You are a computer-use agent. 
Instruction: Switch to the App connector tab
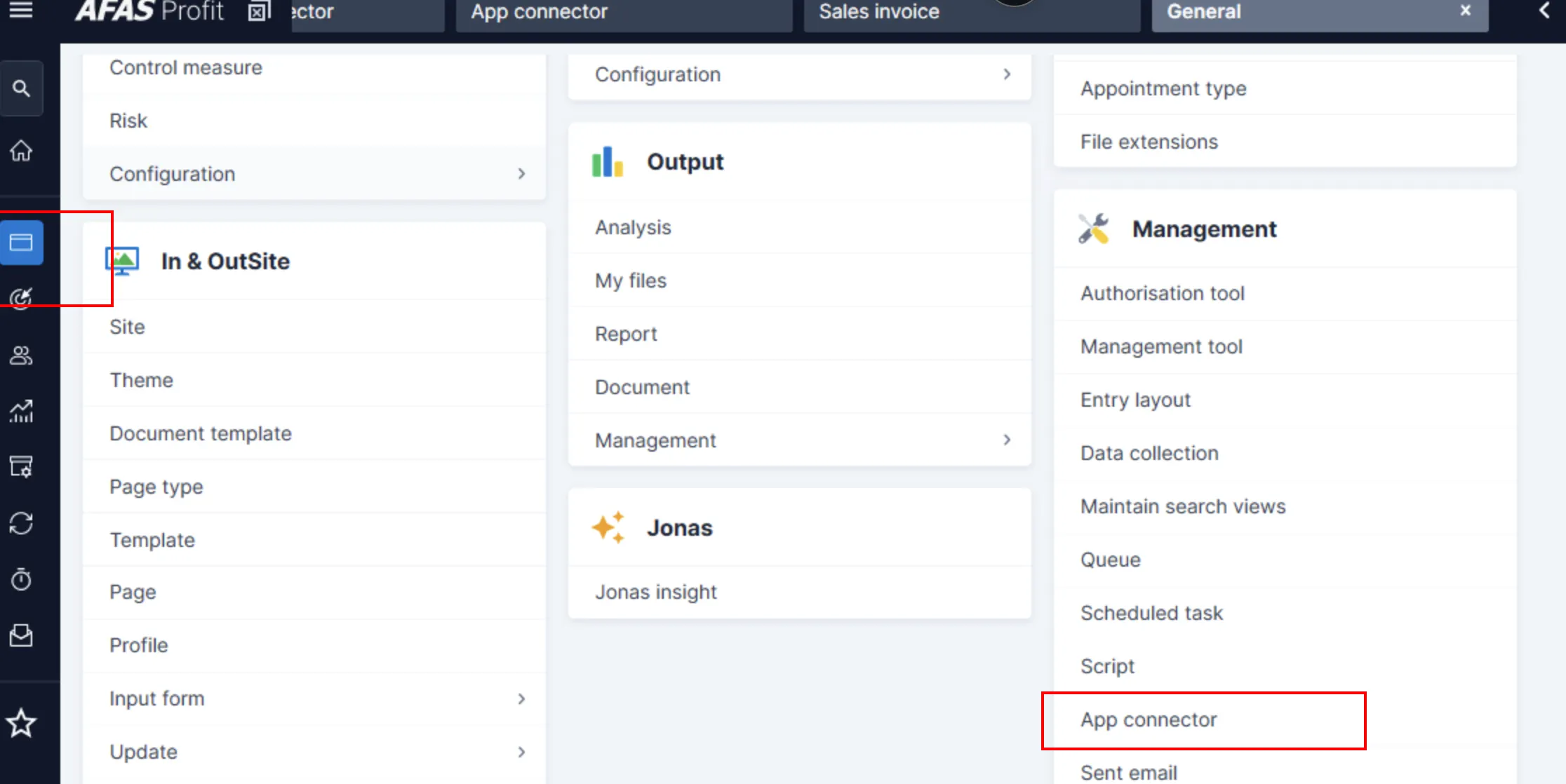pos(539,12)
